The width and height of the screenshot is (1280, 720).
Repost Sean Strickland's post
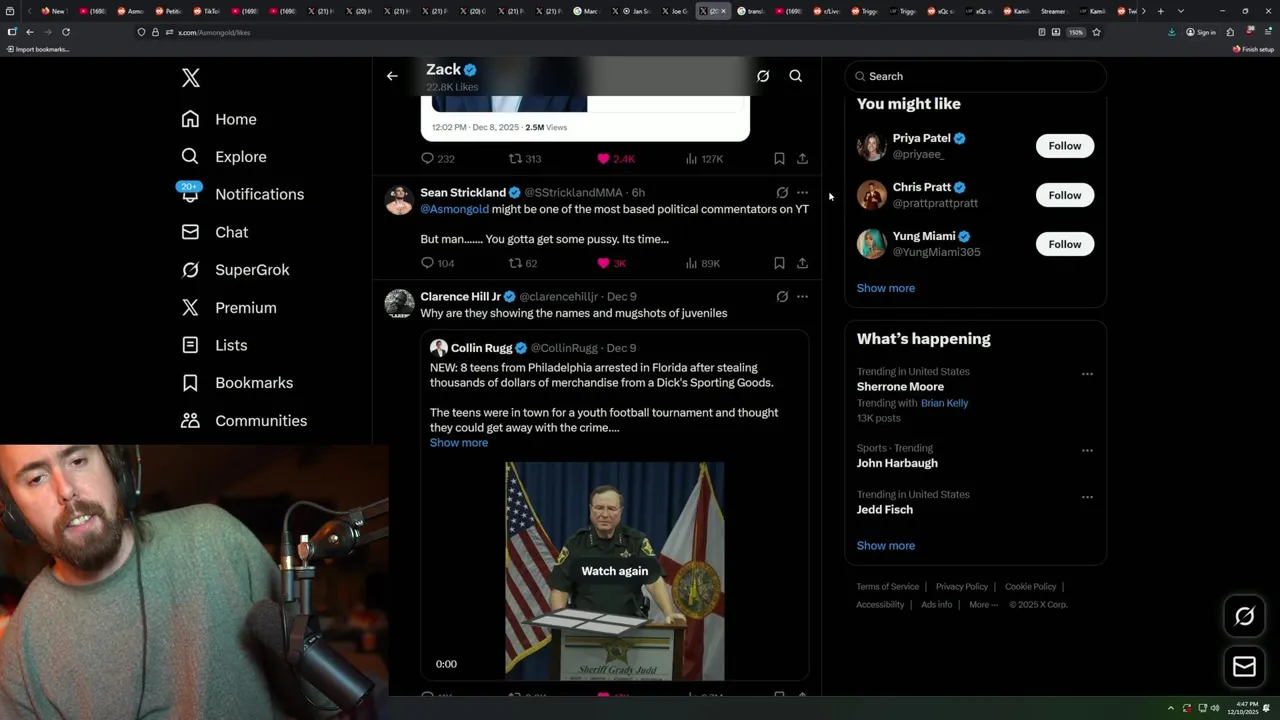click(x=523, y=263)
